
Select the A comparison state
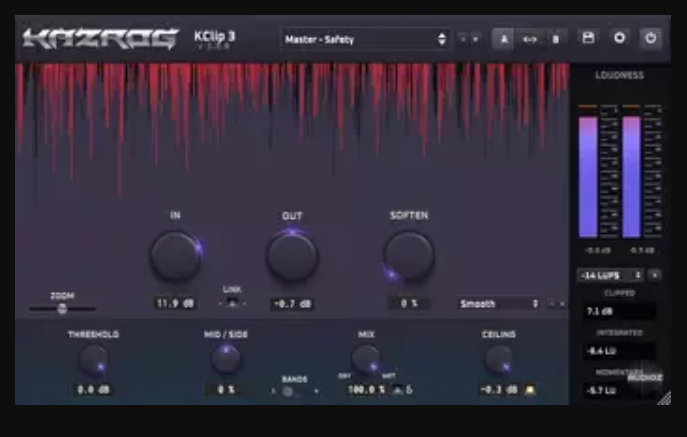(x=503, y=39)
